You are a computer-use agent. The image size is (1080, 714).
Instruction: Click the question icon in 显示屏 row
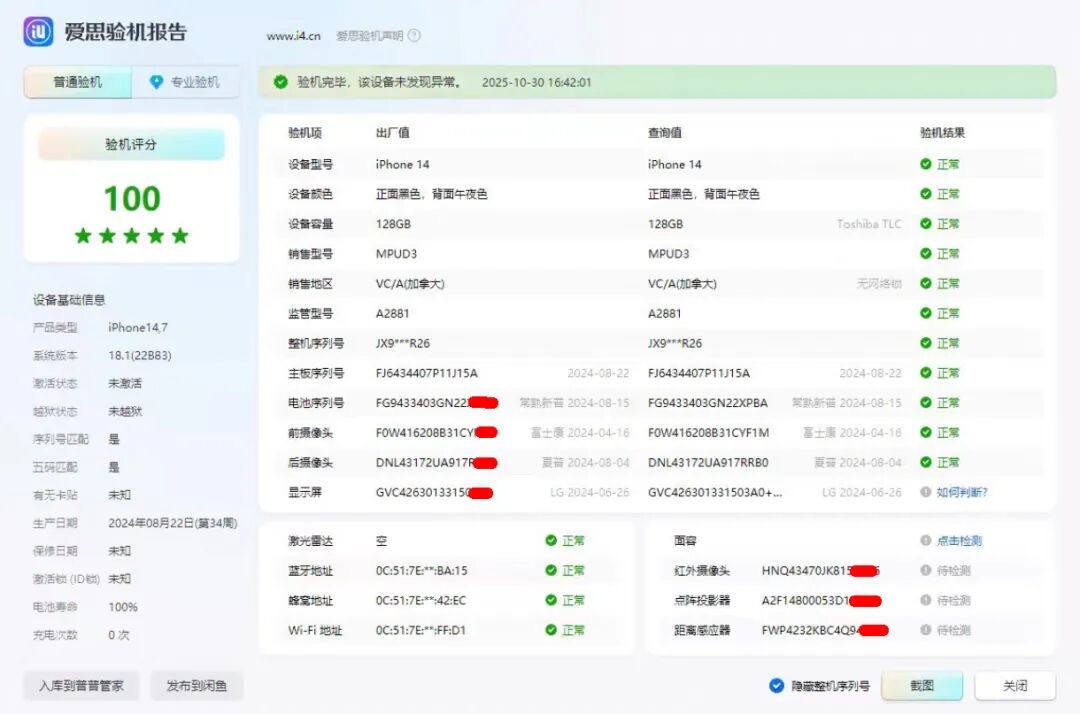926,492
